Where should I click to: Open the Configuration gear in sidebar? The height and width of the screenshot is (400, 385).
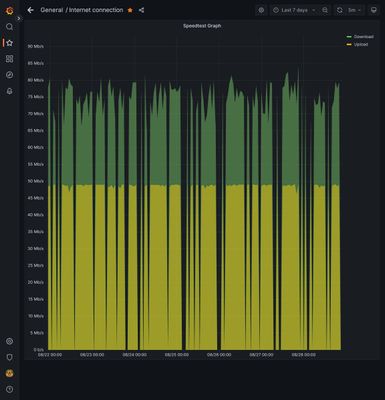tap(9, 341)
